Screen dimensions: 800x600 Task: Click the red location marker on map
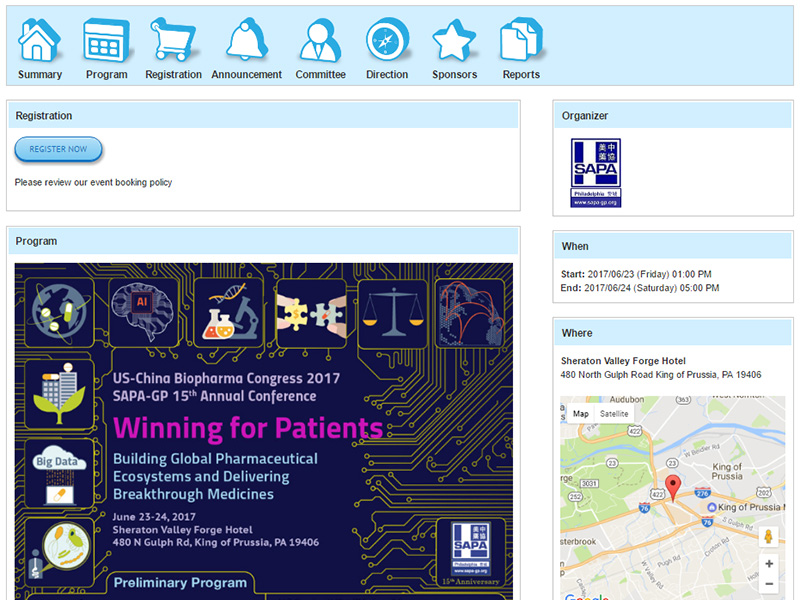coord(673,488)
